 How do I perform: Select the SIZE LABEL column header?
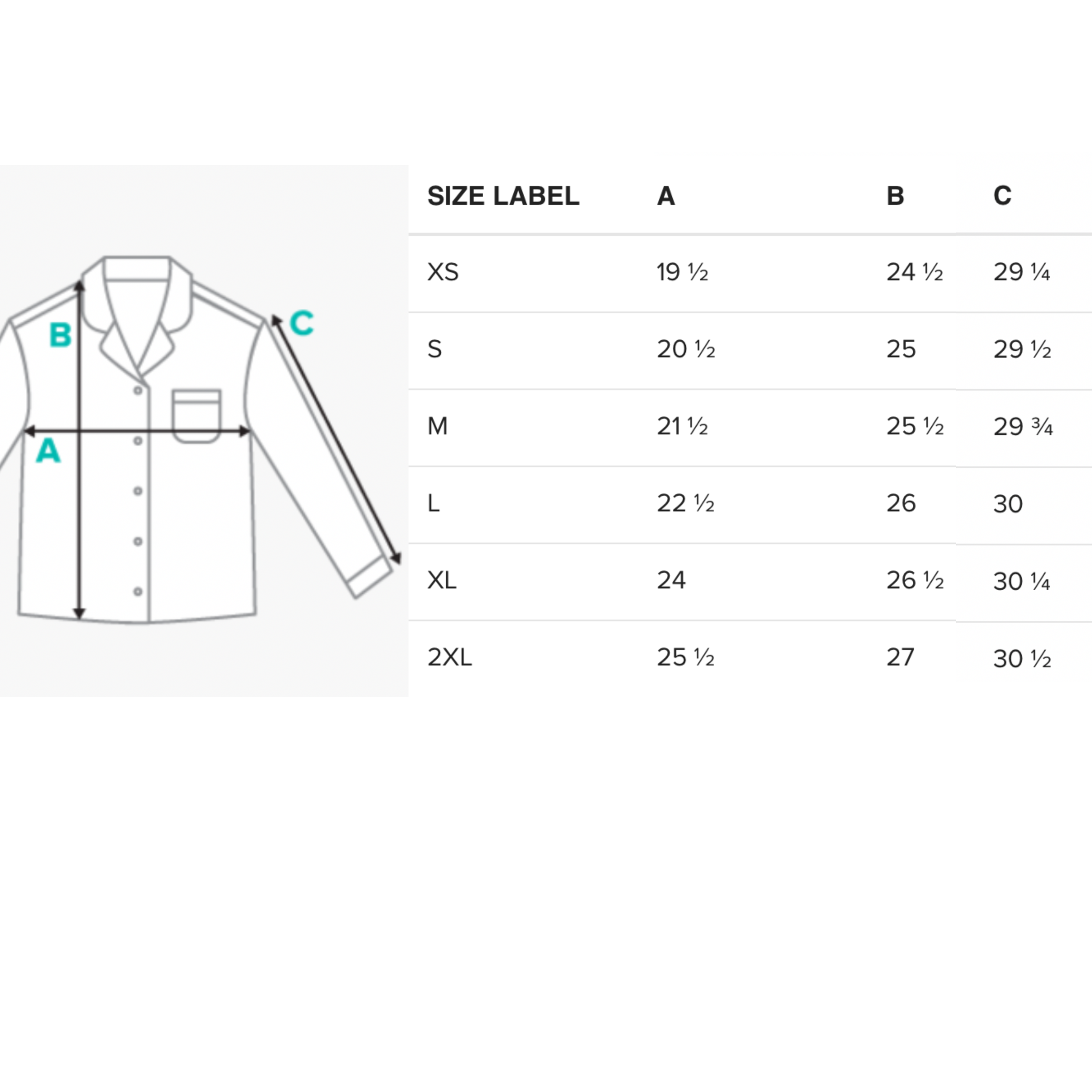(503, 196)
